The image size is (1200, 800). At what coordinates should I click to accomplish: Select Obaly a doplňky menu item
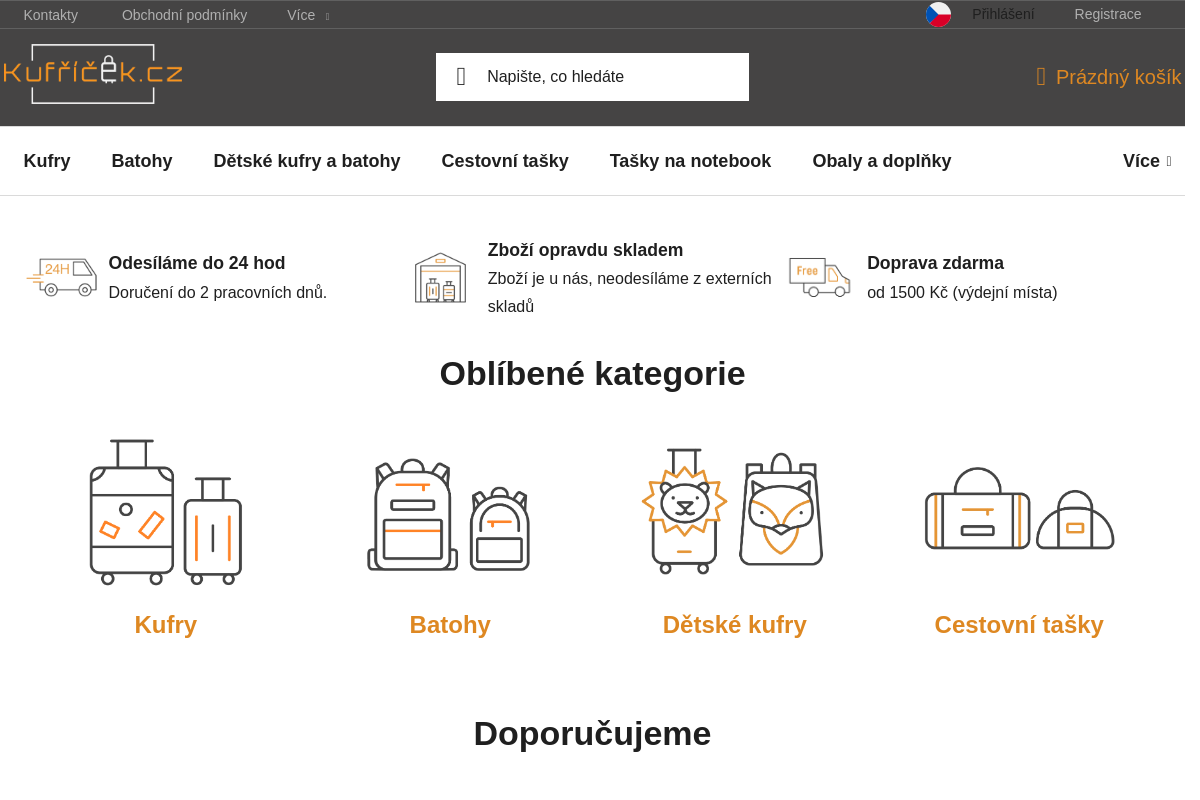882,161
